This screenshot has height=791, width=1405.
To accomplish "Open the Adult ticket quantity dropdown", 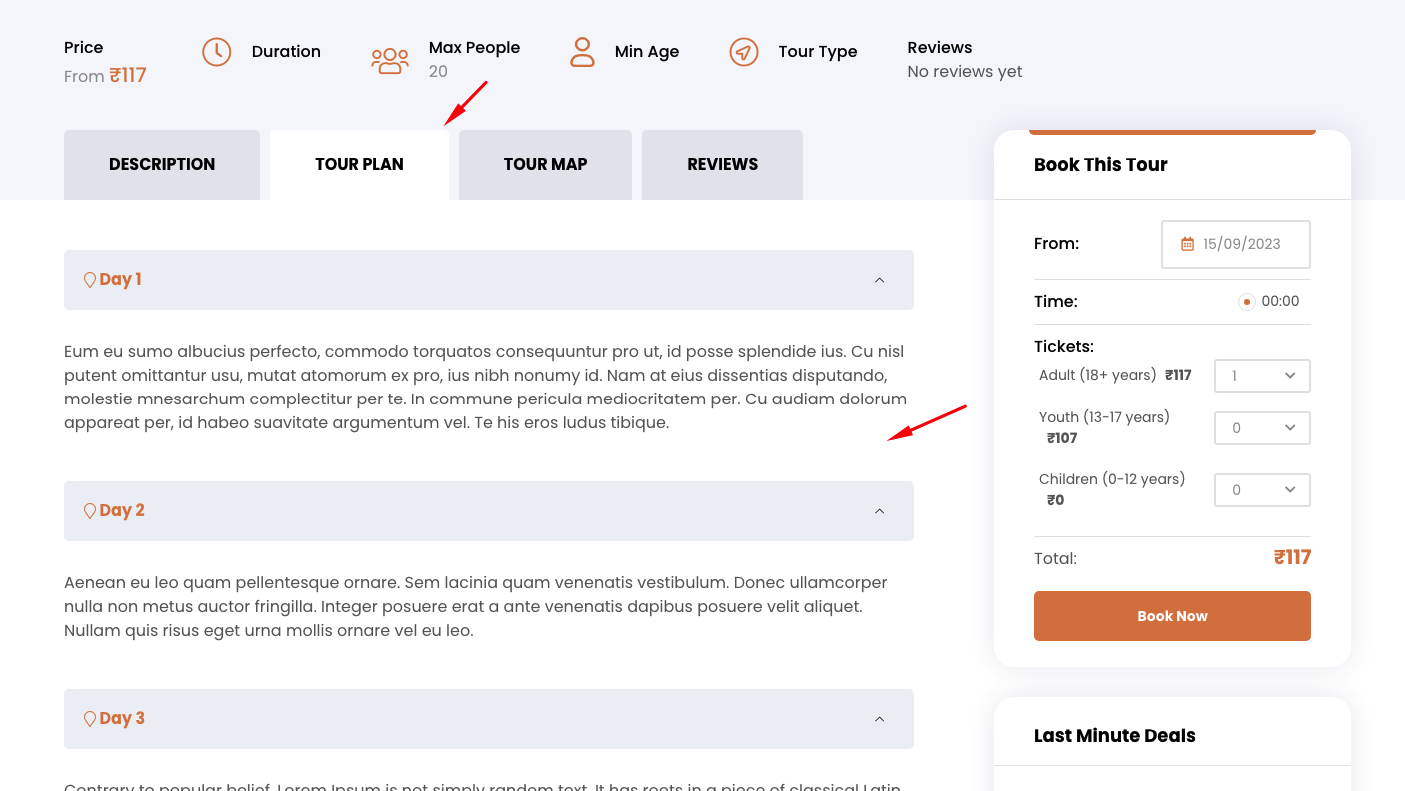I will pyautogui.click(x=1262, y=376).
